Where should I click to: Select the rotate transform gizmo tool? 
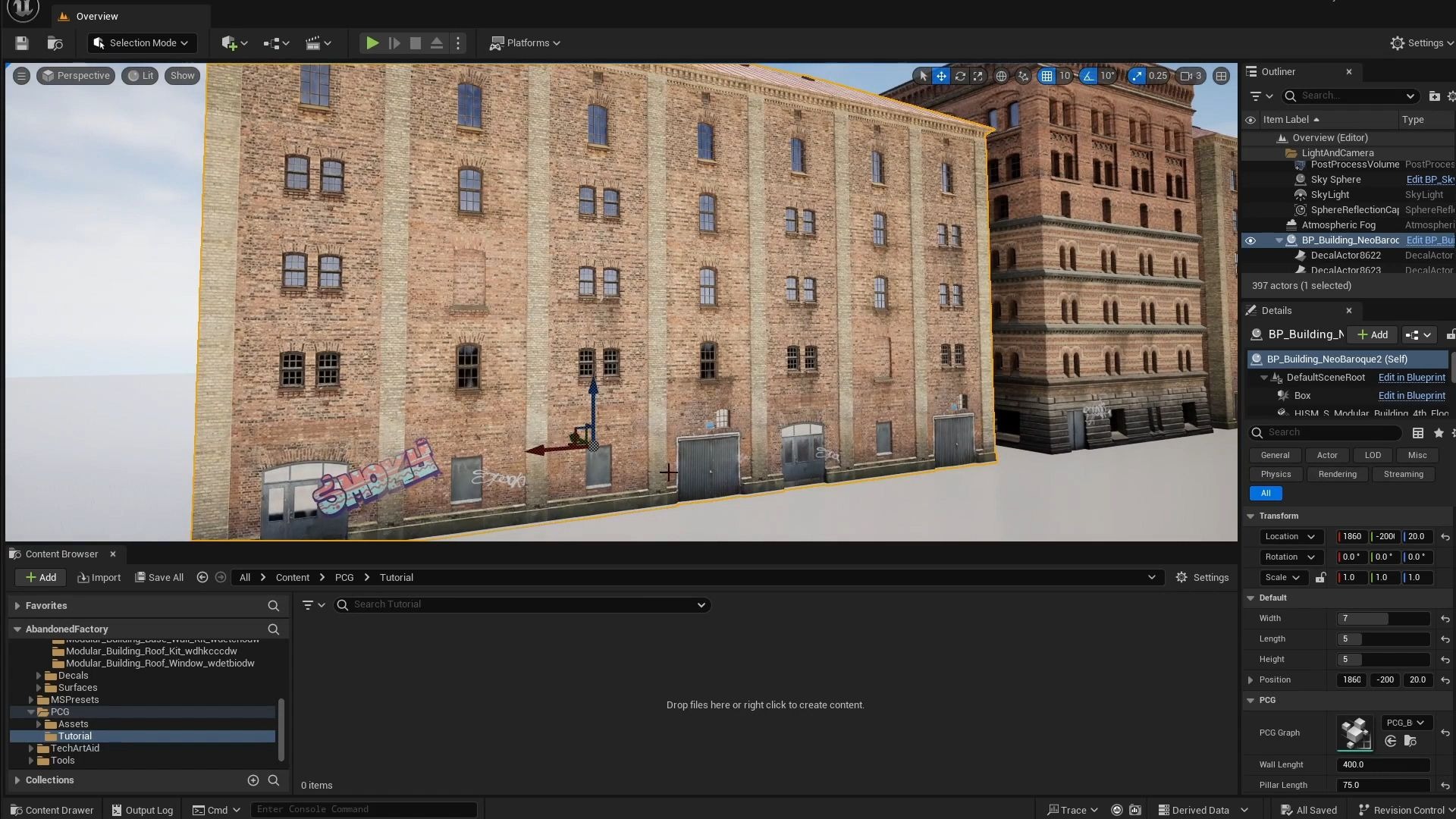960,76
